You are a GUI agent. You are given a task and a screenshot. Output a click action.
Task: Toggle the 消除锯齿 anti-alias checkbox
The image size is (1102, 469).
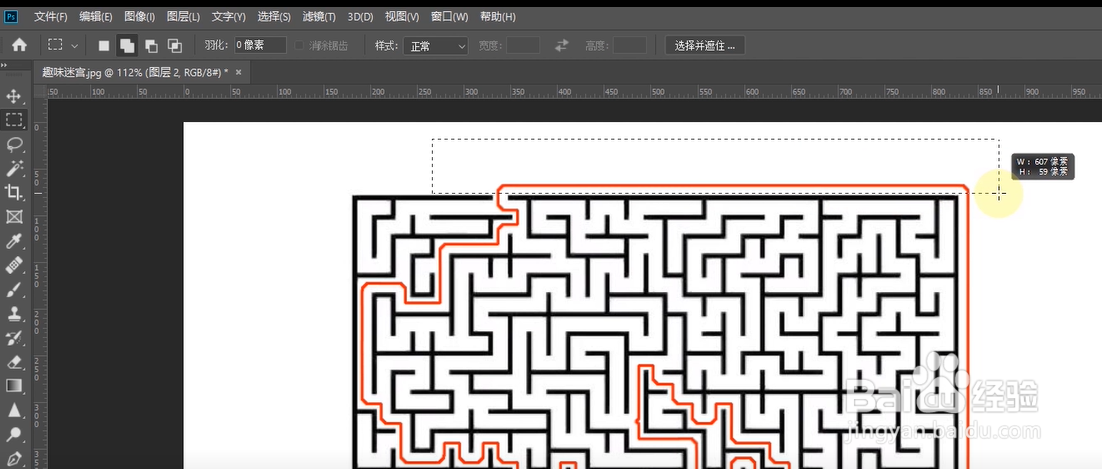click(299, 46)
